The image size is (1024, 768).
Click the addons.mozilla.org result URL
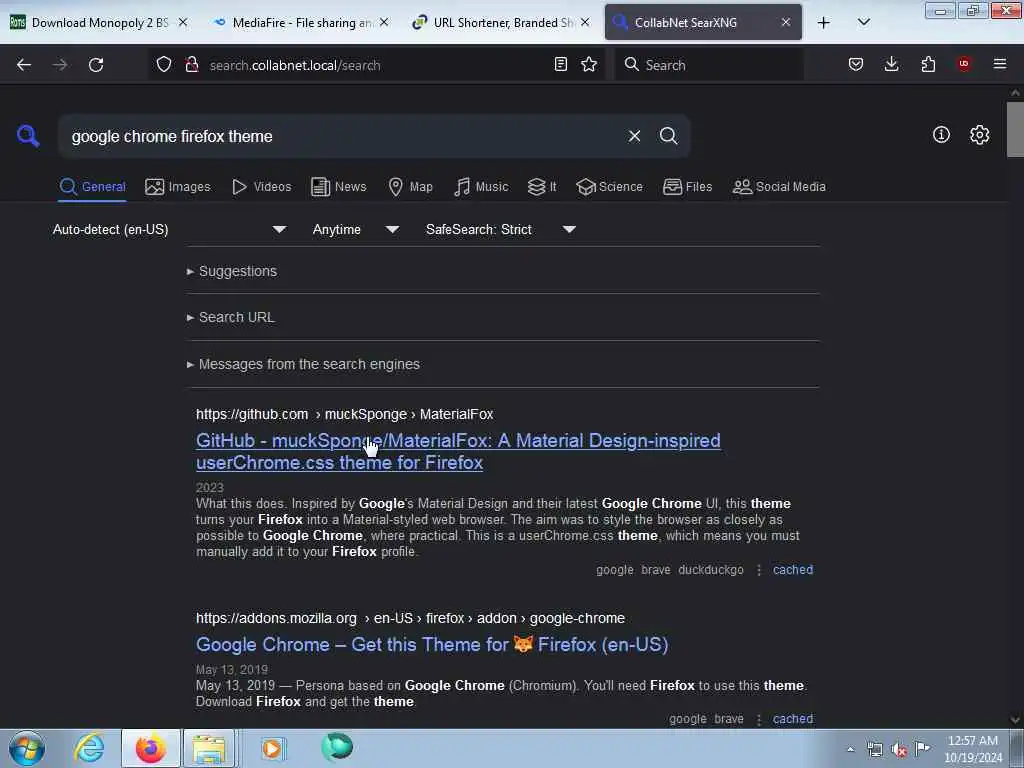tap(410, 618)
